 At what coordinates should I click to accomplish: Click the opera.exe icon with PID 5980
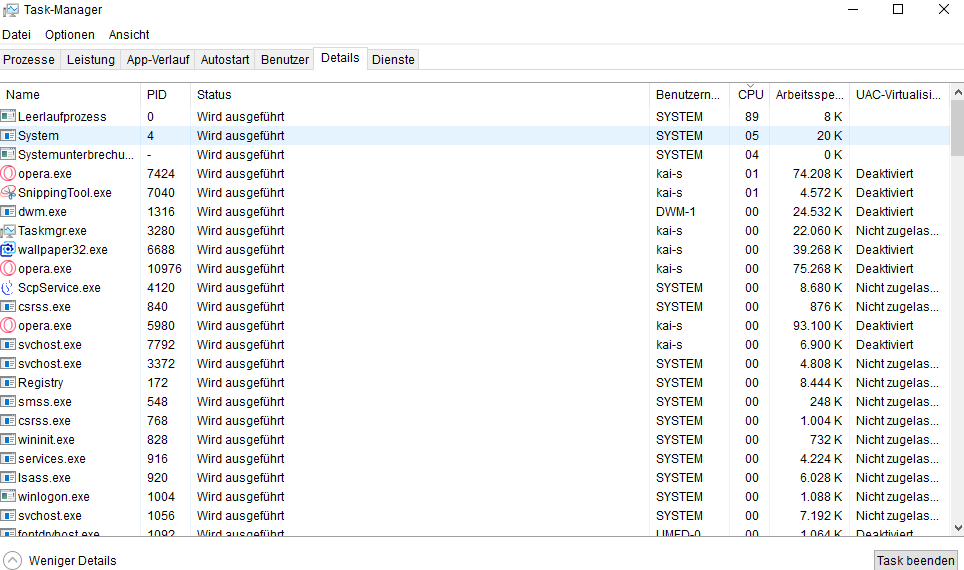8,325
